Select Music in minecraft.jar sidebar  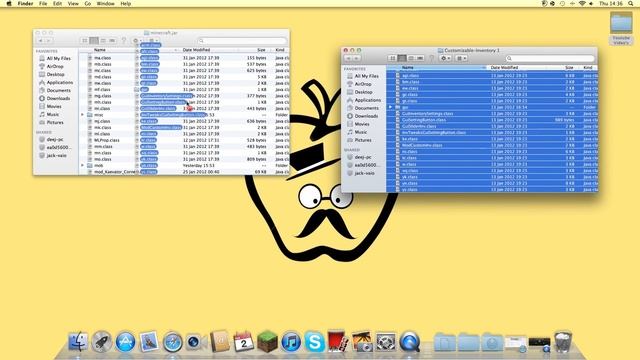coord(52,114)
